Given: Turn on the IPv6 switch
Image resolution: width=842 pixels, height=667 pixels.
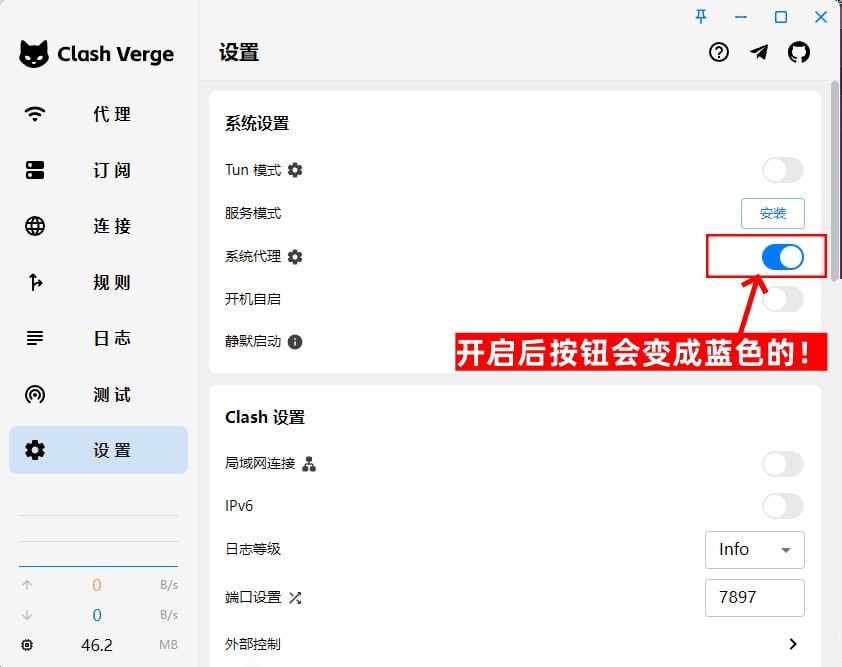Looking at the screenshot, I should point(781,506).
